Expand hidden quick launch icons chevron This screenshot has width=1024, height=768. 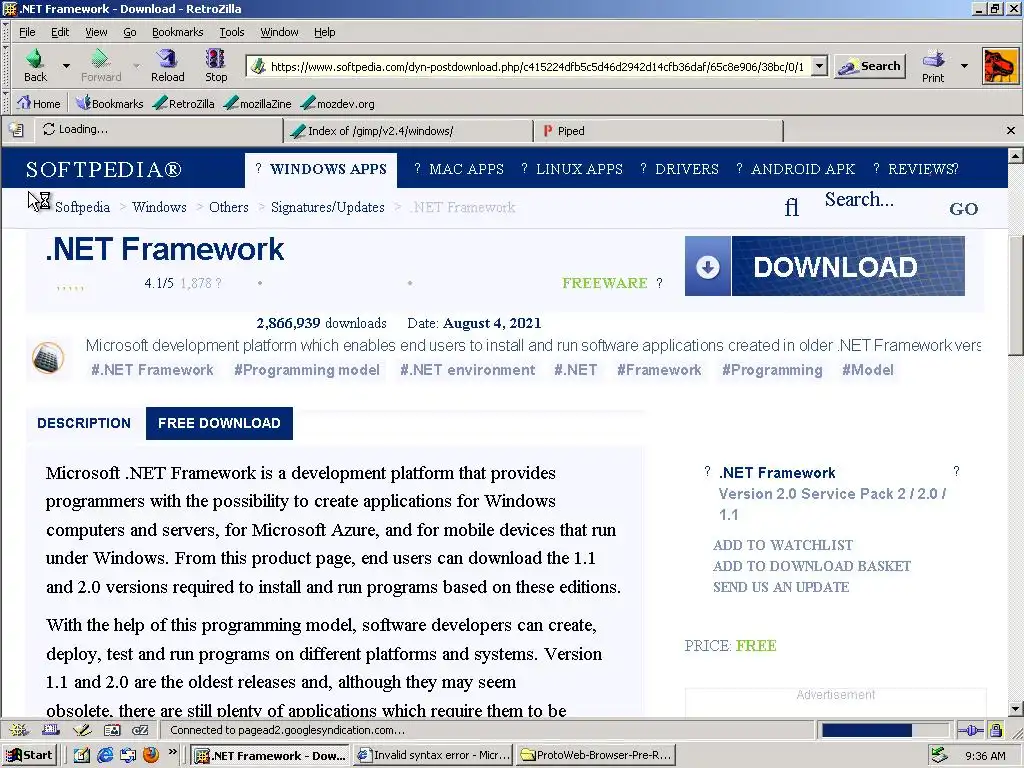tap(172, 752)
